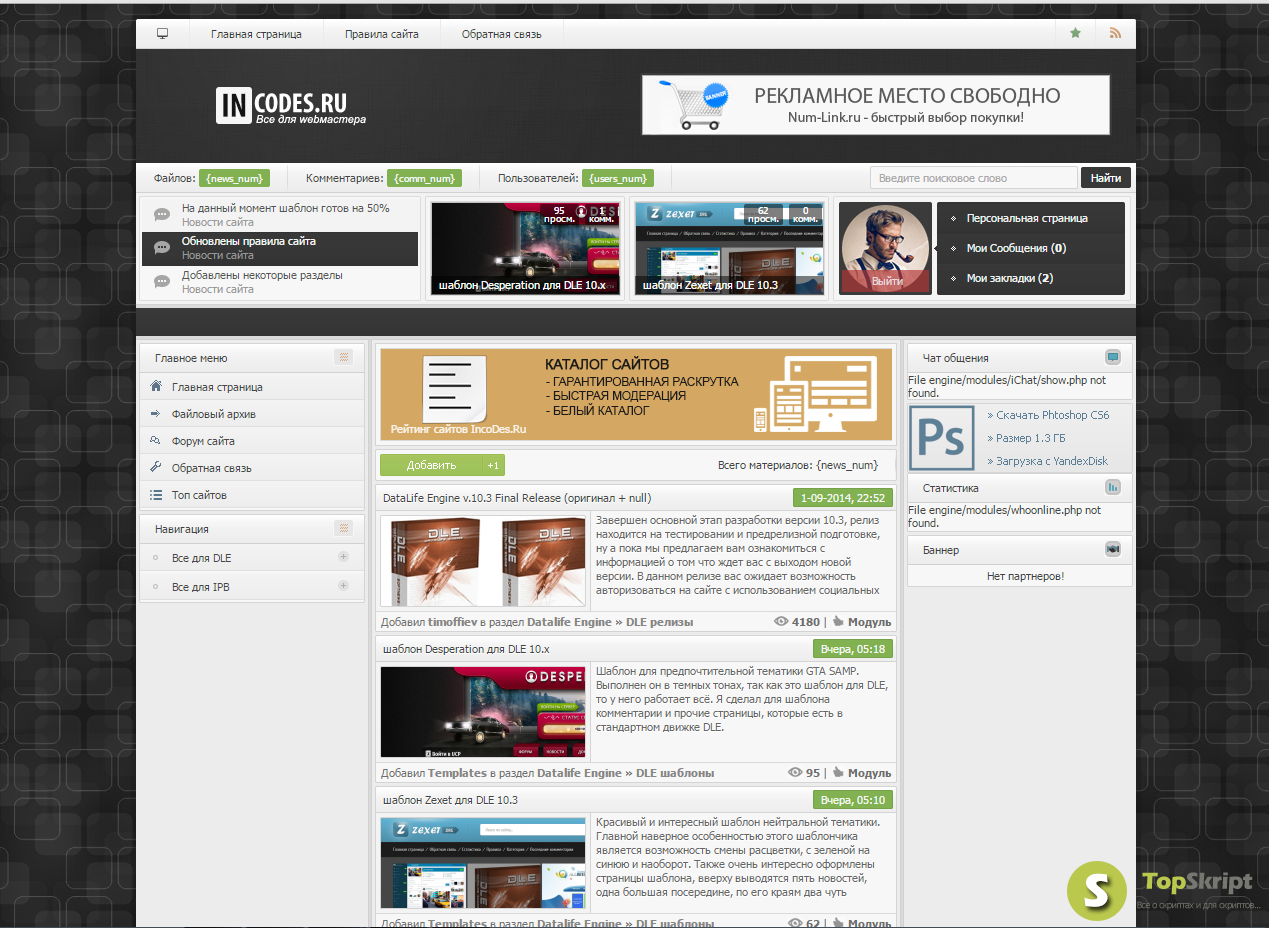Open шаблон Zexet для DLE 10.3 post title
The height and width of the screenshot is (928, 1269).
coord(450,800)
